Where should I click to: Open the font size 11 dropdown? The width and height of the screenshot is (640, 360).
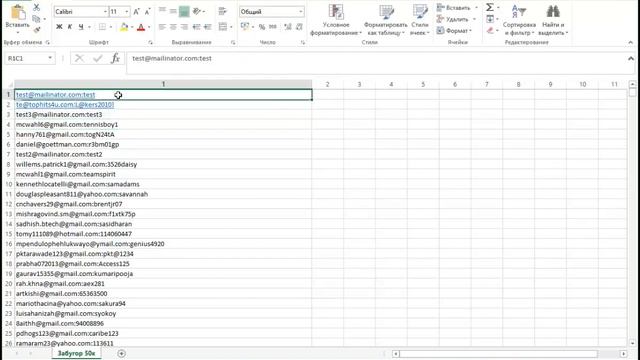(x=127, y=12)
